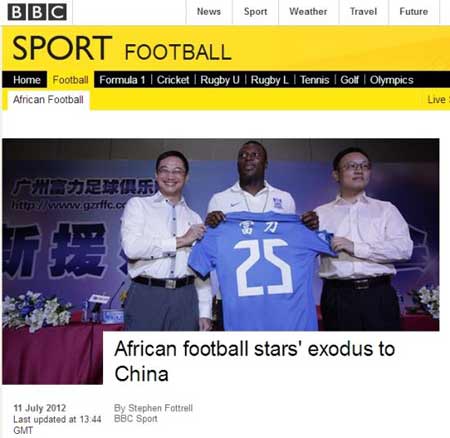Click the BBC logo
The width and height of the screenshot is (450, 438).
point(37,12)
